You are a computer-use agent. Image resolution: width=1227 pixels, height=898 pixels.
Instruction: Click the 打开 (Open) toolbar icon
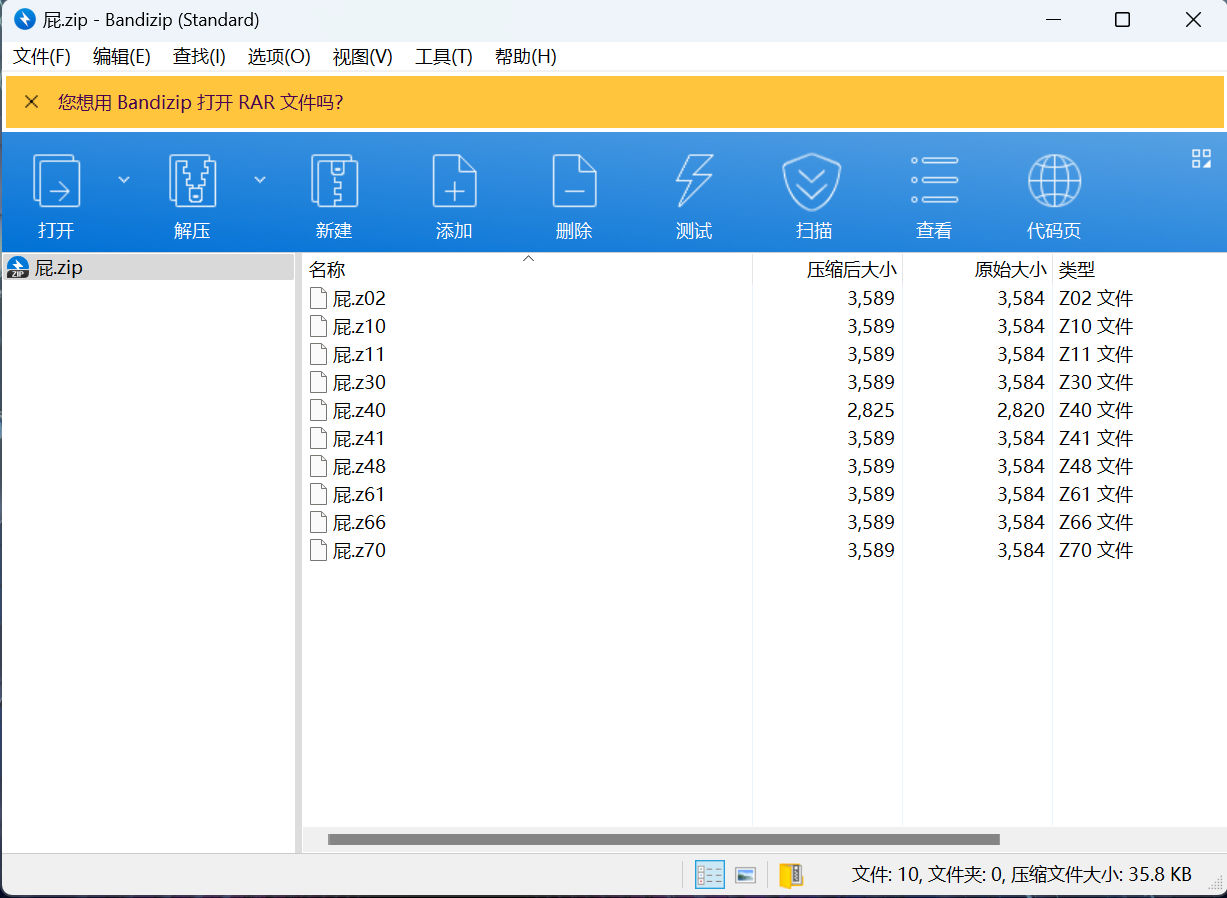tap(56, 181)
